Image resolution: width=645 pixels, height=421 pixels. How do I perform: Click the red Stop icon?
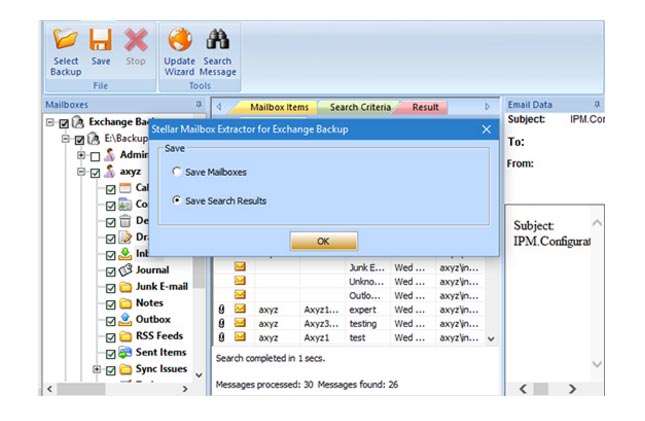tap(136, 40)
